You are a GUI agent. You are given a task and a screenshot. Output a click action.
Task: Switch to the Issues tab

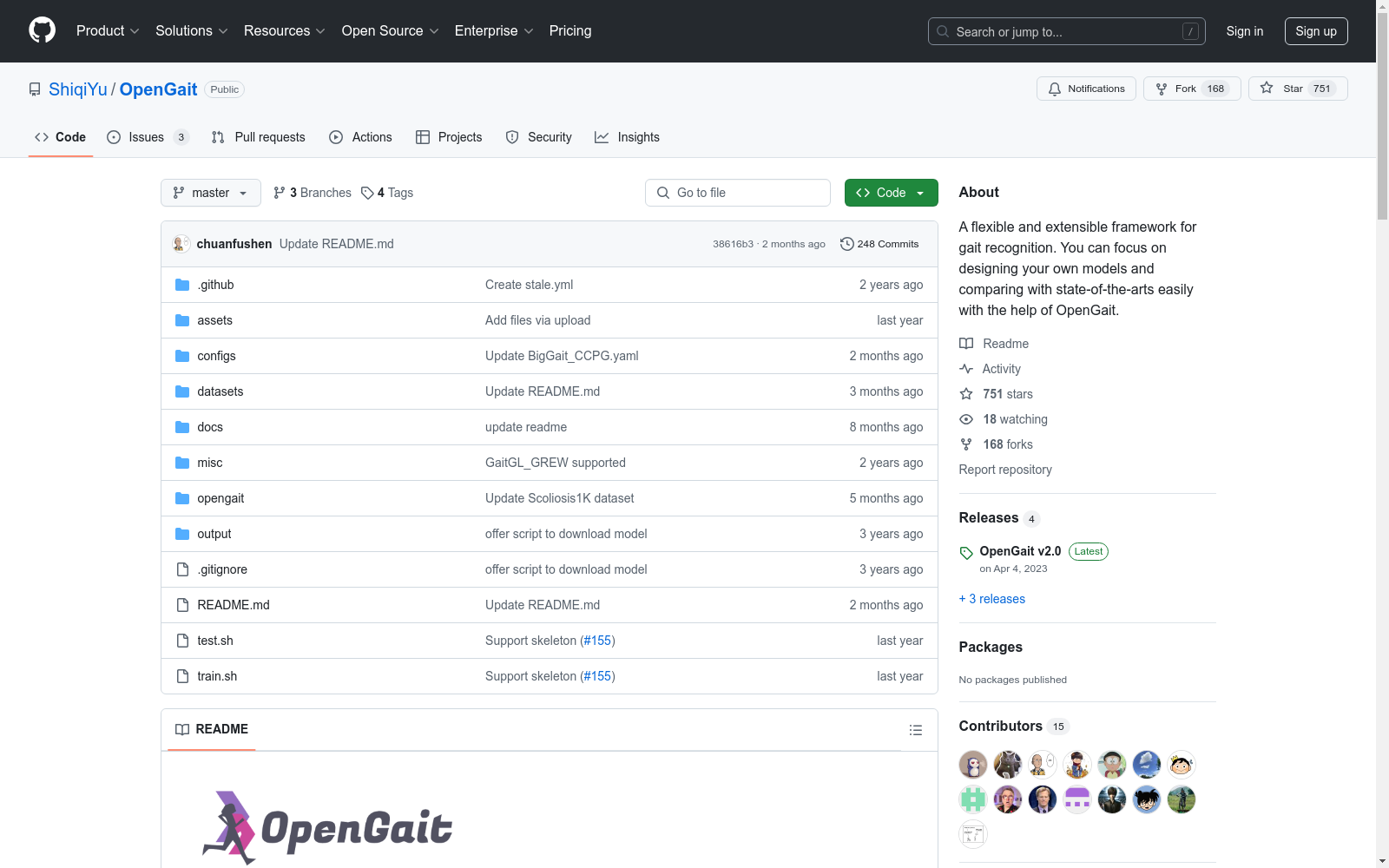148,137
